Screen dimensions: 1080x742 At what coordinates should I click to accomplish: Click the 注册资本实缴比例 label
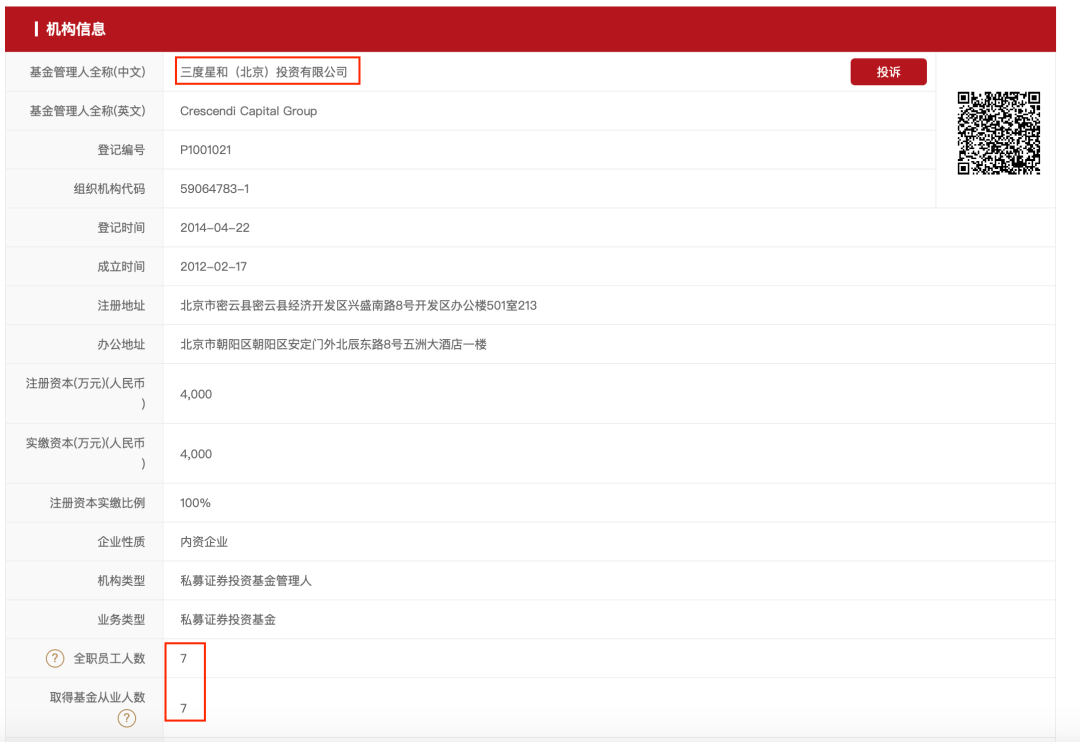pyautogui.click(x=97, y=503)
